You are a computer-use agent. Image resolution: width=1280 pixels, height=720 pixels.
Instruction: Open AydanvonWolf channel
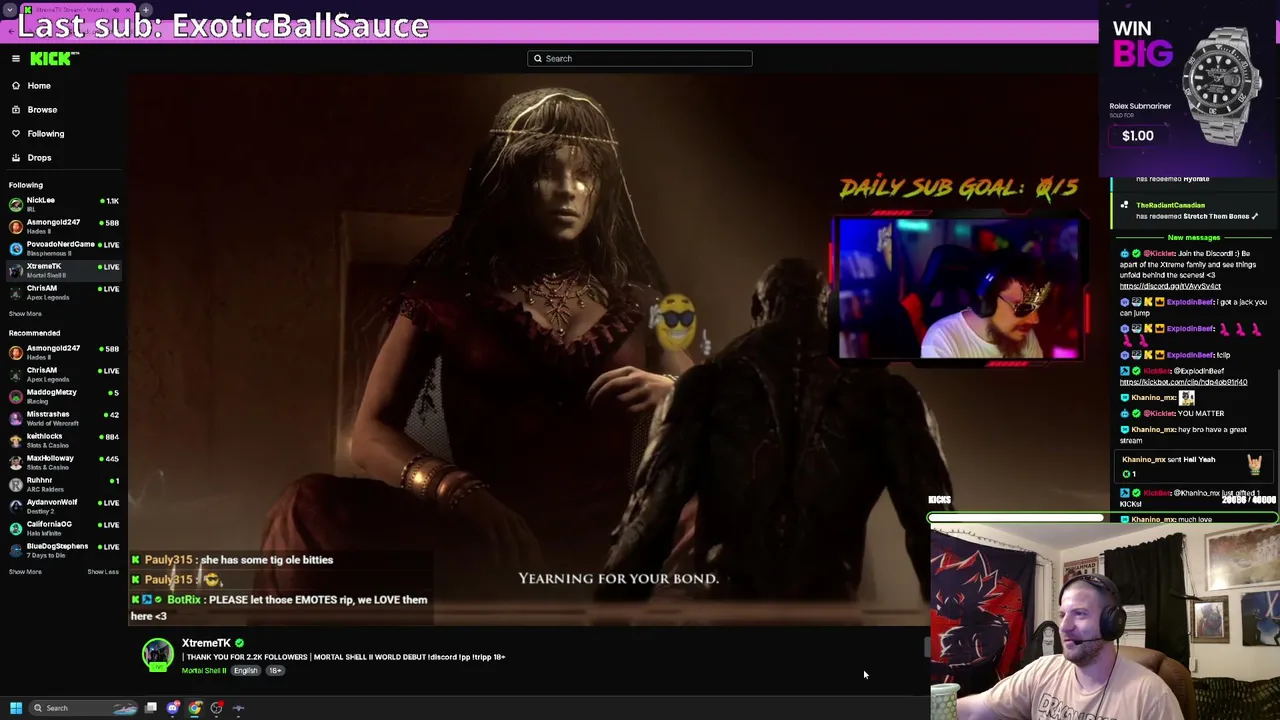[x=64, y=506]
